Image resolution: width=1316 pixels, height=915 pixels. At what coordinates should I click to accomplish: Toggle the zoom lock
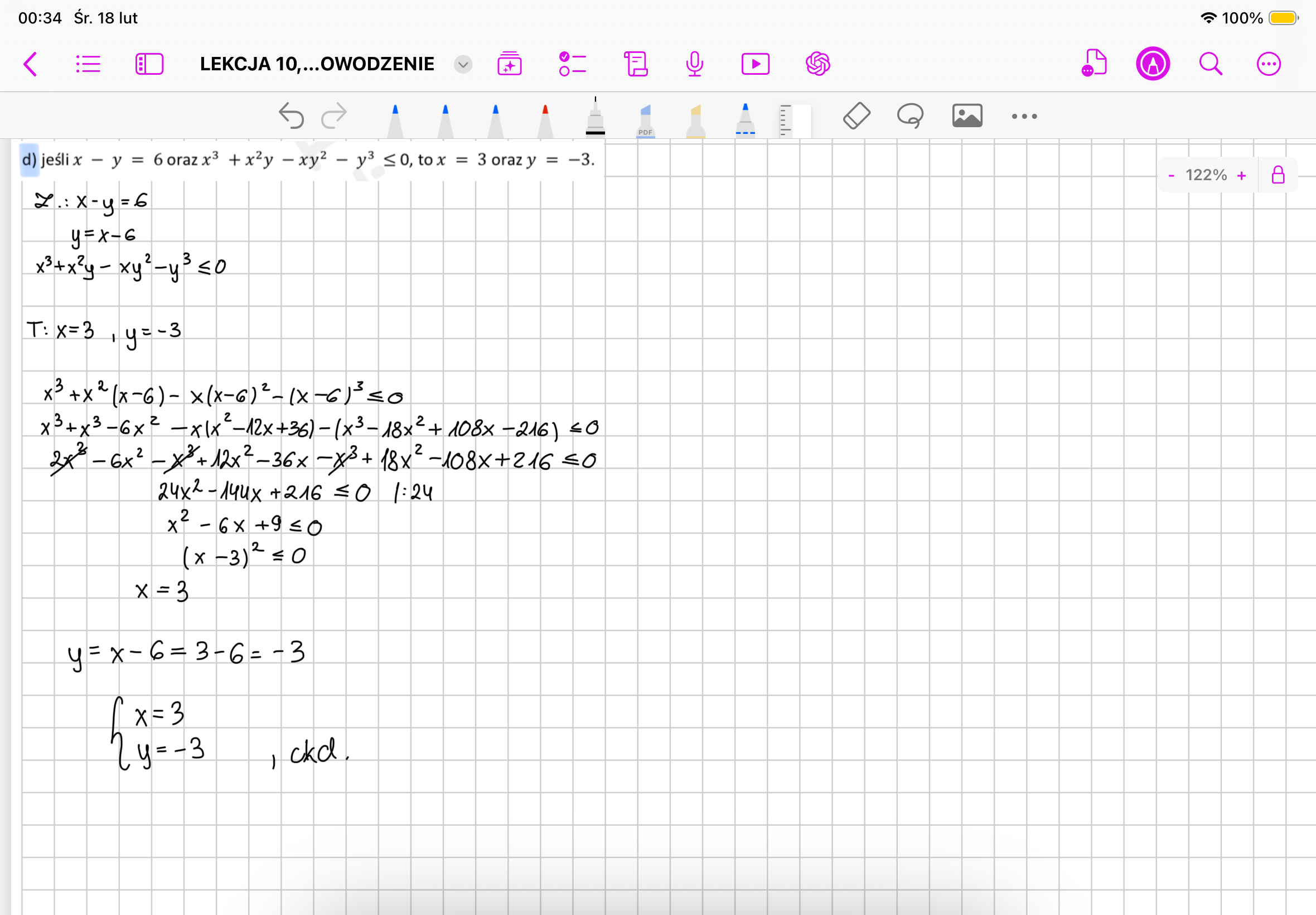1278,175
